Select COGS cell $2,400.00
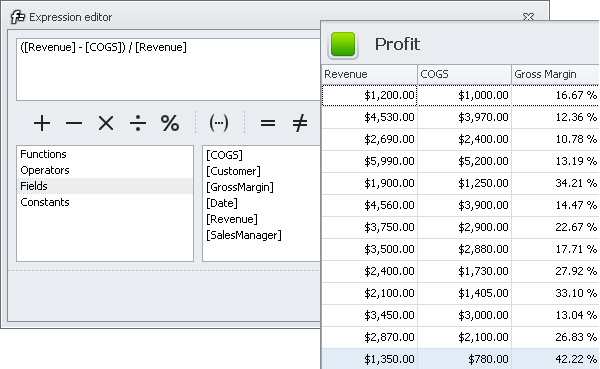Screen dimensions: 600x369 [464, 139]
